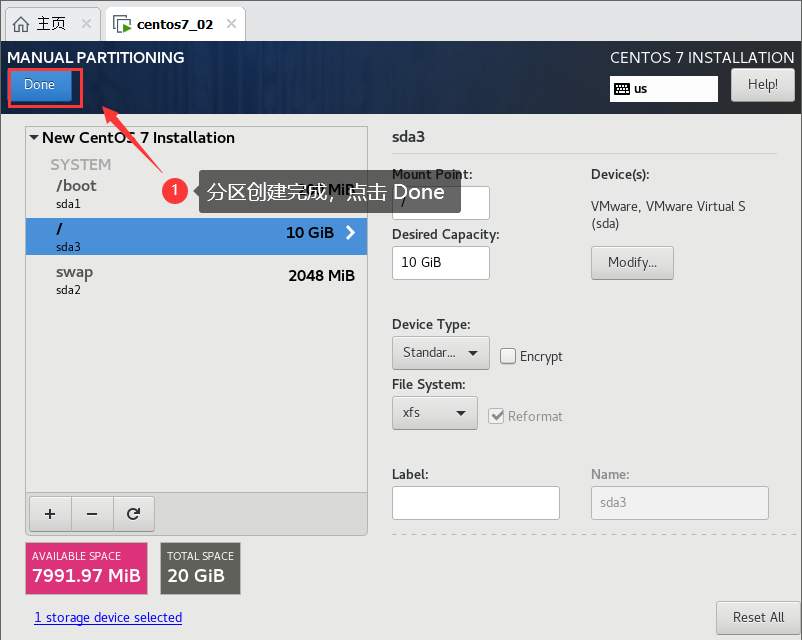802x640 pixels.
Task: Toggle the Reformat checkbox
Action: [496, 416]
